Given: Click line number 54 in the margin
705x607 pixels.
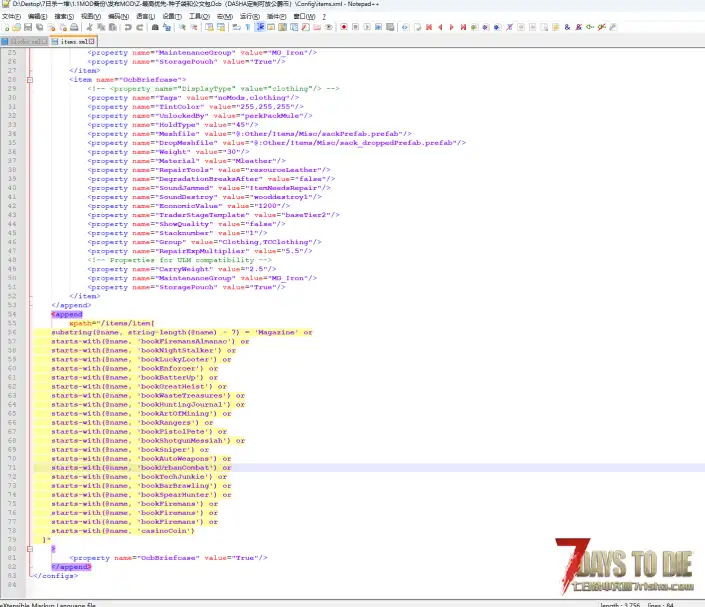Looking at the screenshot, I should [x=12, y=314].
